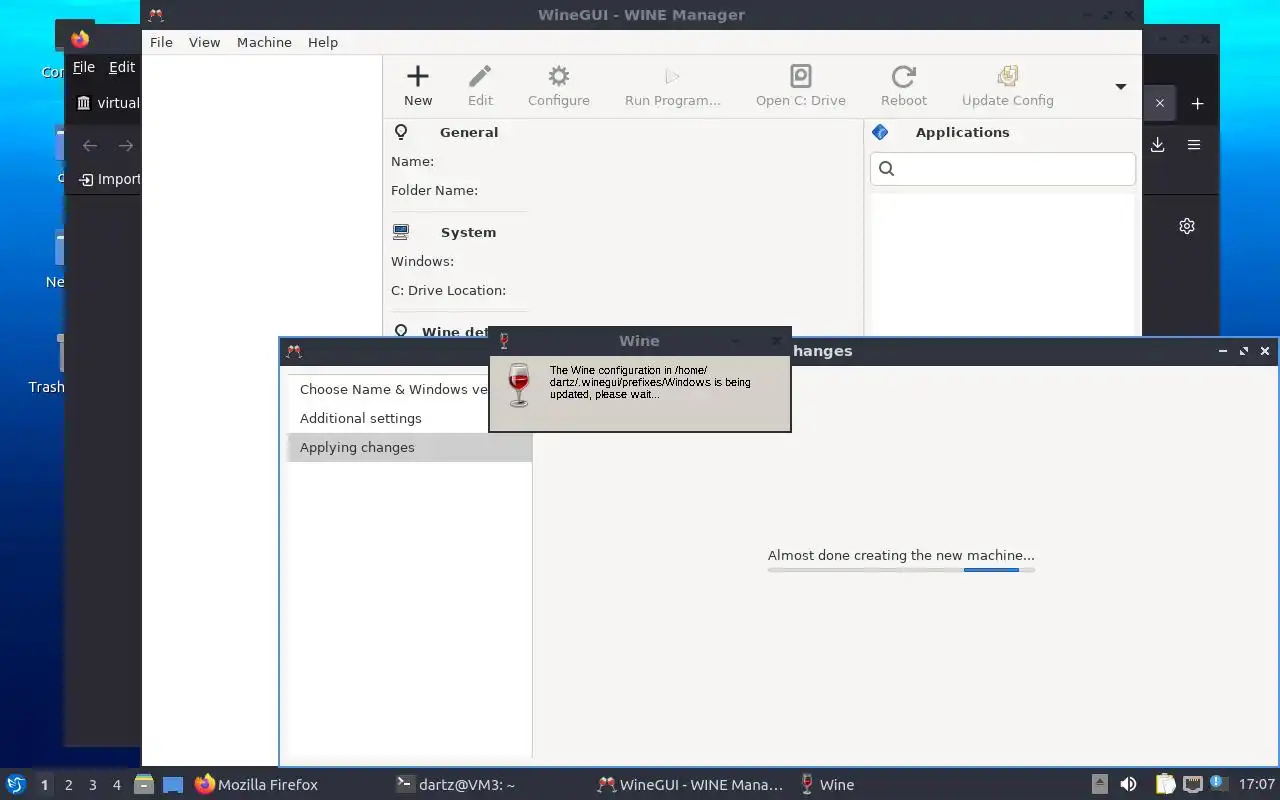1280x800 pixels.
Task: Switch to workspace 2
Action: (69, 785)
